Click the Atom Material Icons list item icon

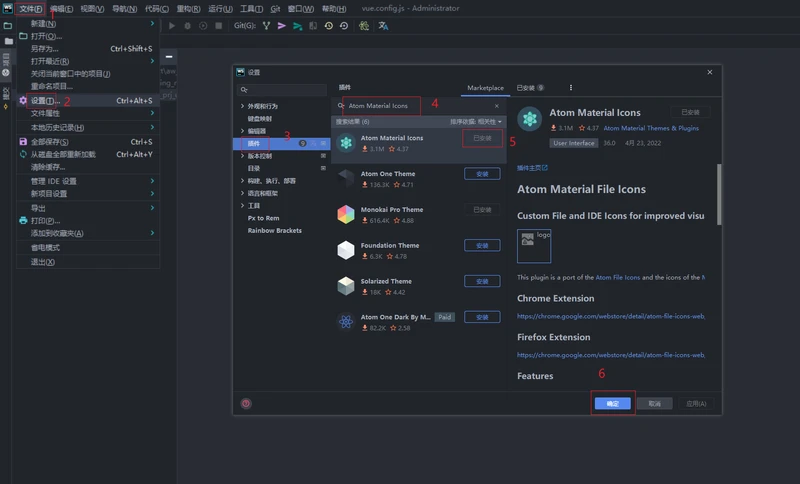click(346, 143)
